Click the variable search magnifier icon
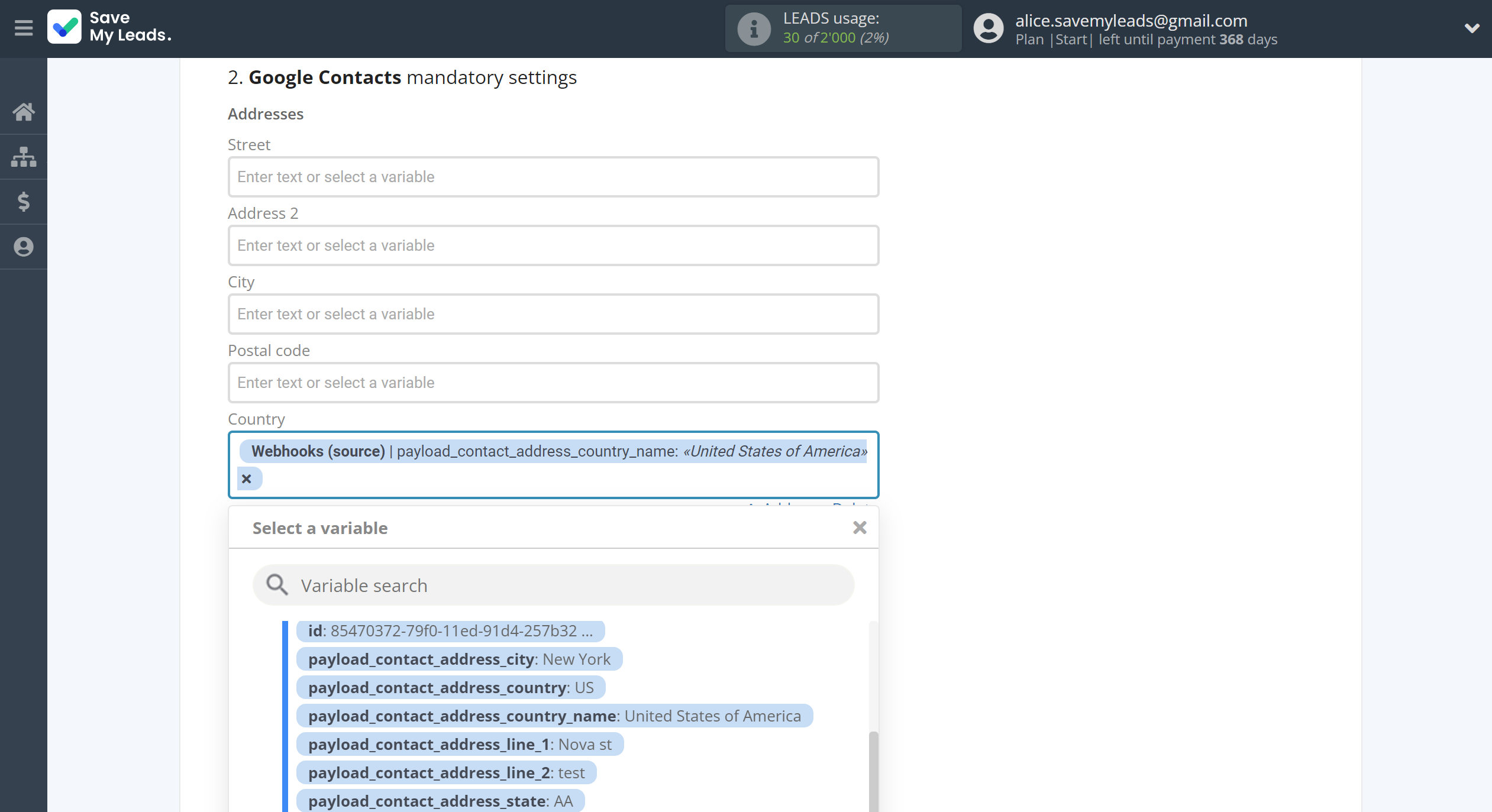Screen dimensions: 1492x812 (277, 584)
